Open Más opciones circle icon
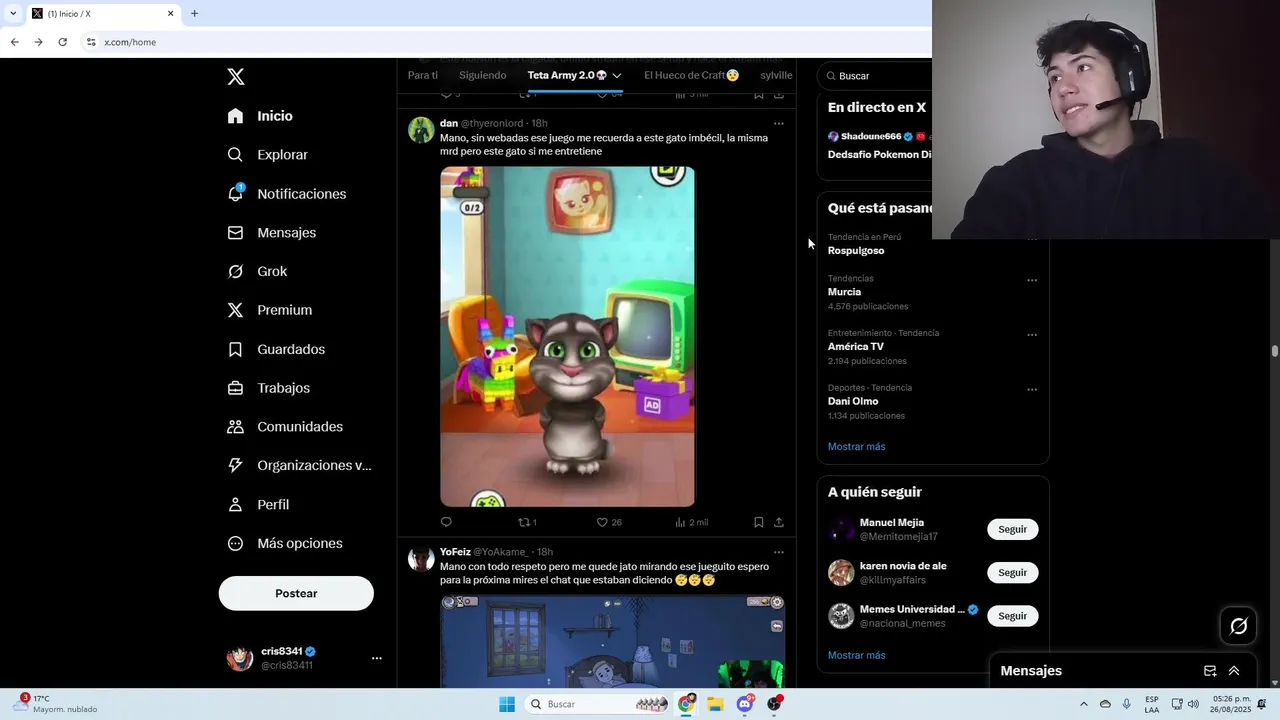 pyautogui.click(x=235, y=543)
